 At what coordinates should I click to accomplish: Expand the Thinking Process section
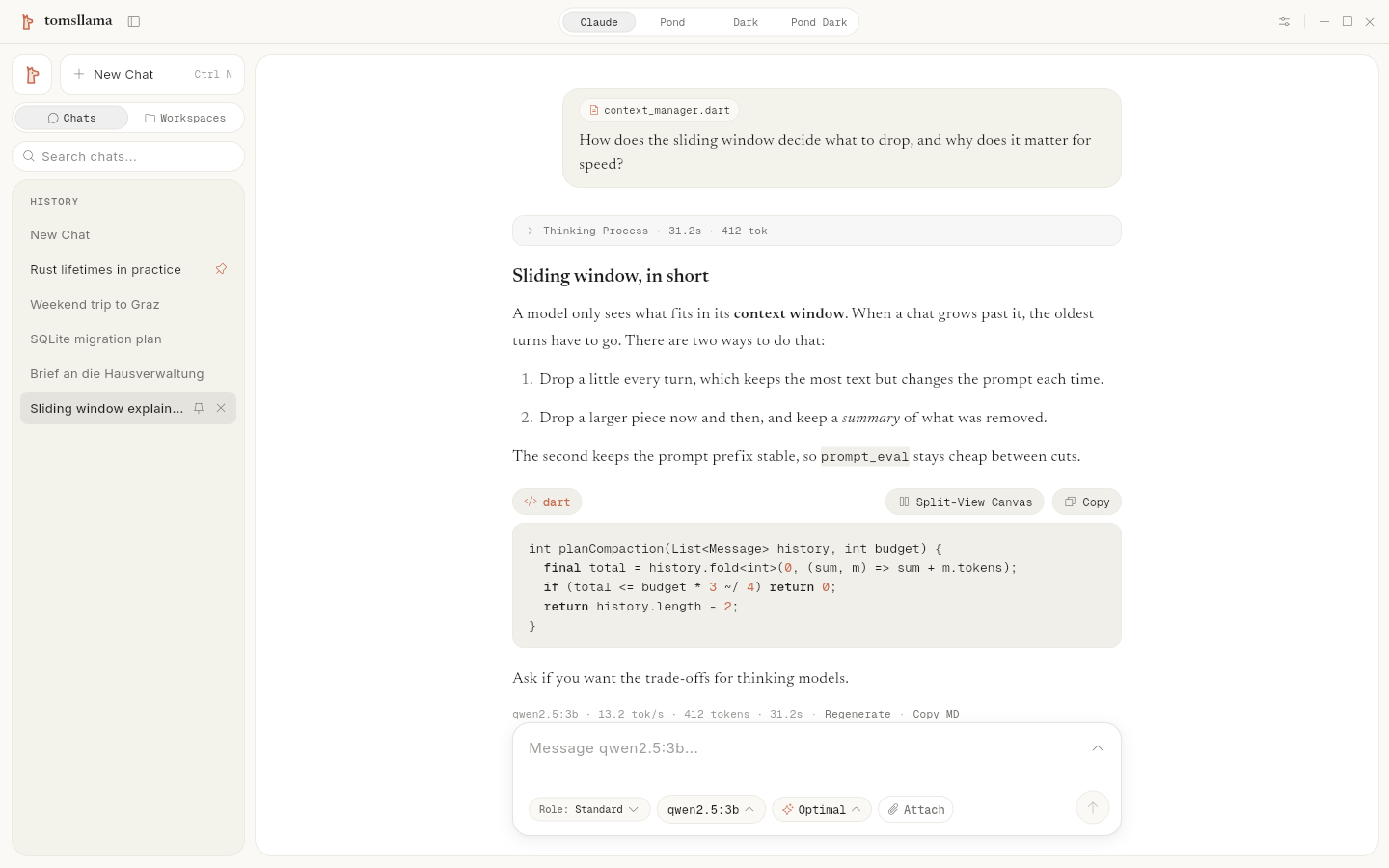pyautogui.click(x=817, y=231)
